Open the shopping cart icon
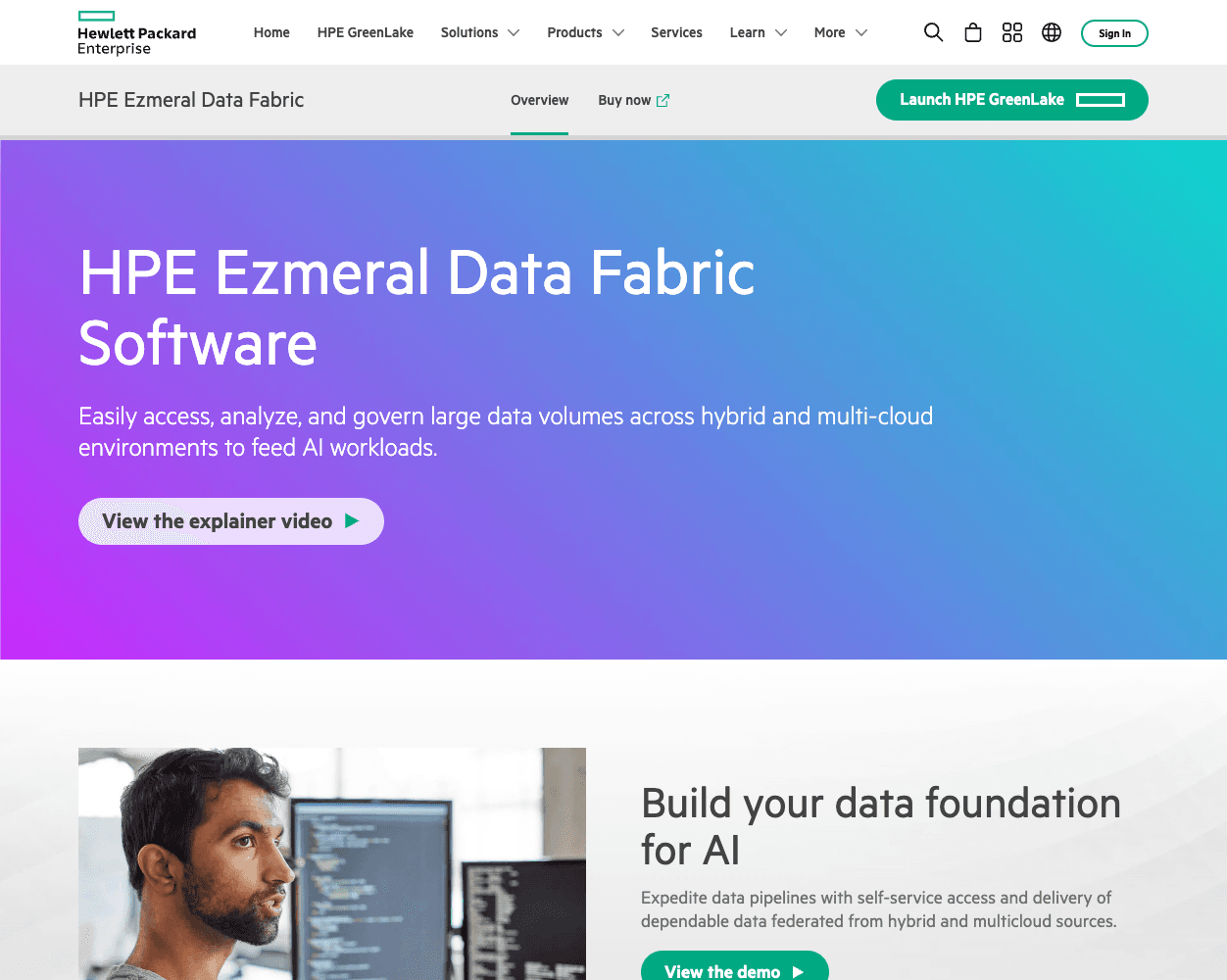Viewport: 1227px width, 980px height. tap(972, 32)
